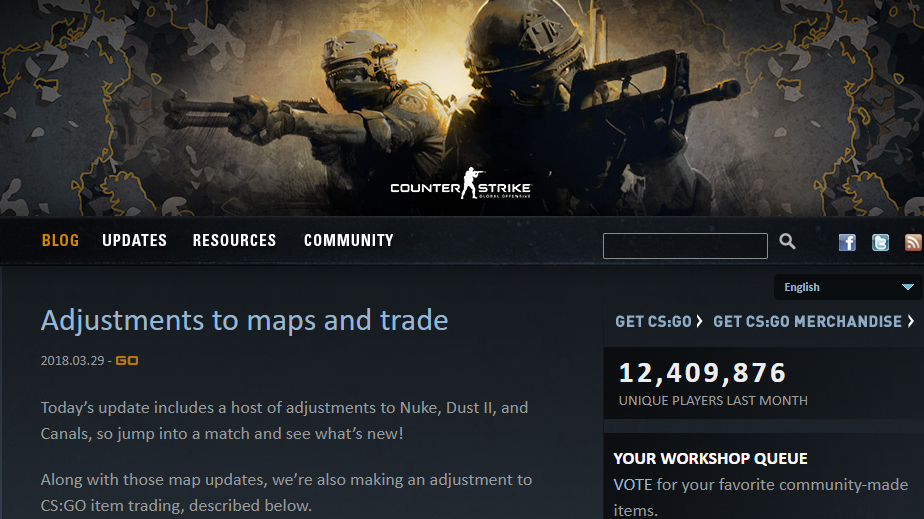The width and height of the screenshot is (924, 519).
Task: Click the orange GO tag icon
Action: pyautogui.click(x=127, y=361)
